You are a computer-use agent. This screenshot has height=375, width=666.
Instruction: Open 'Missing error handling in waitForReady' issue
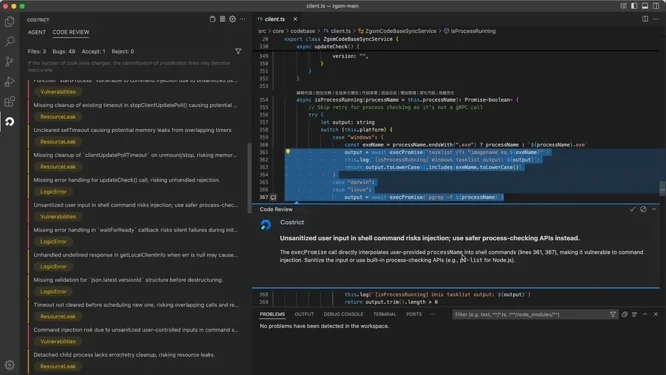click(136, 230)
